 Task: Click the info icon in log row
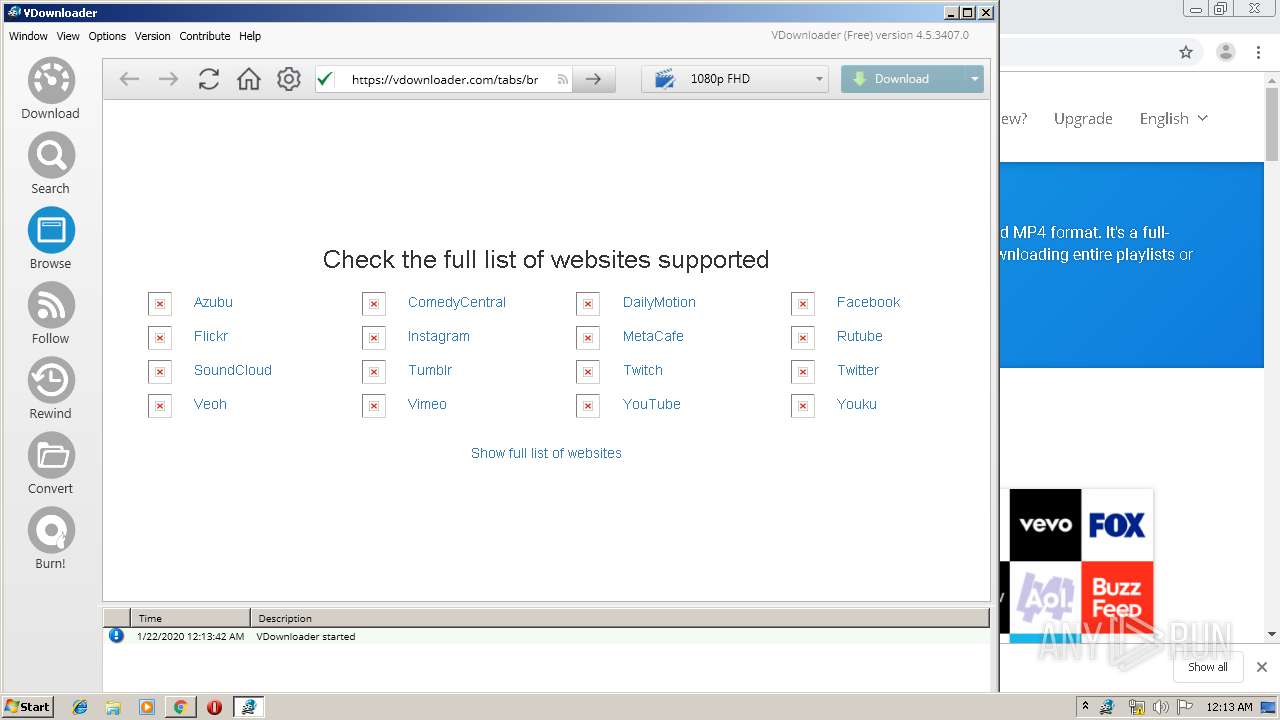(116, 635)
